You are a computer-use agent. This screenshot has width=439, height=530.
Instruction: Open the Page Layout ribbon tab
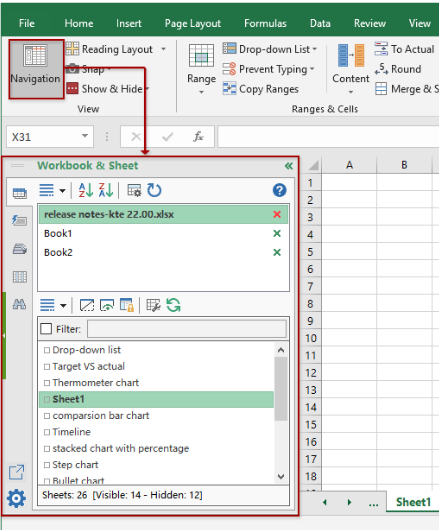(193, 24)
